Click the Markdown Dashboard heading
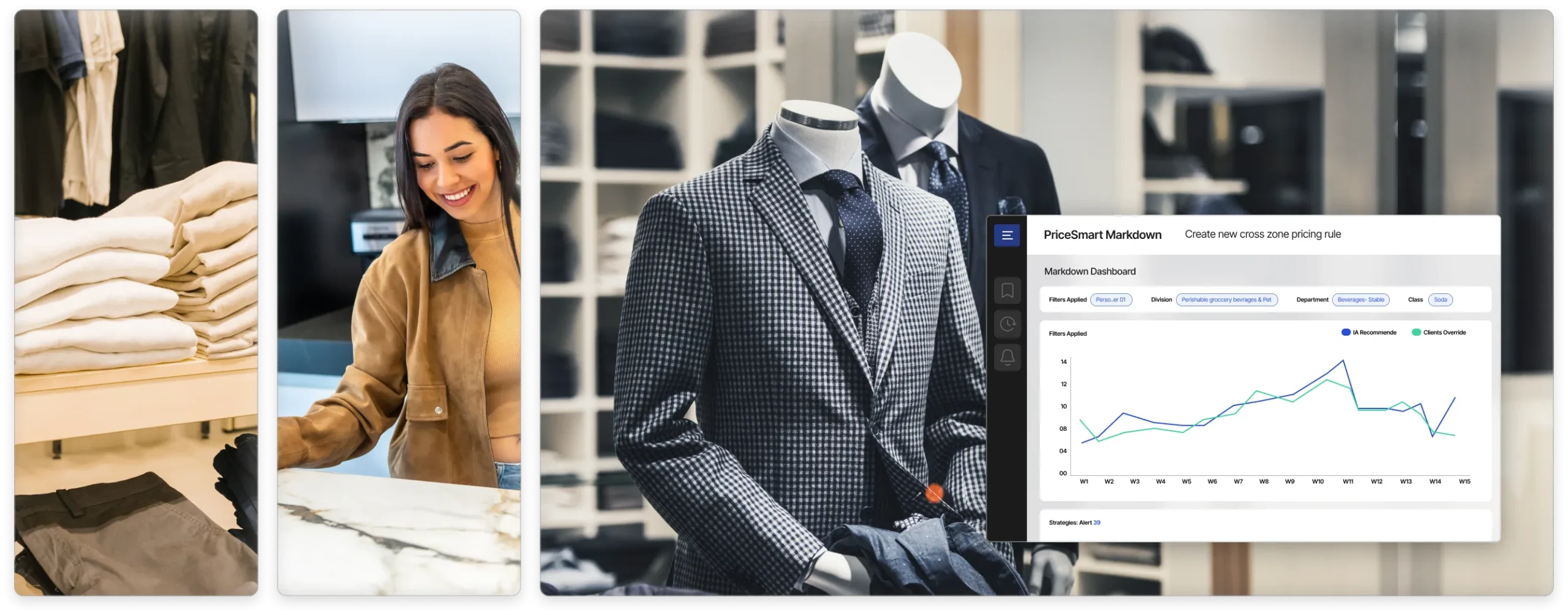 coord(1090,271)
